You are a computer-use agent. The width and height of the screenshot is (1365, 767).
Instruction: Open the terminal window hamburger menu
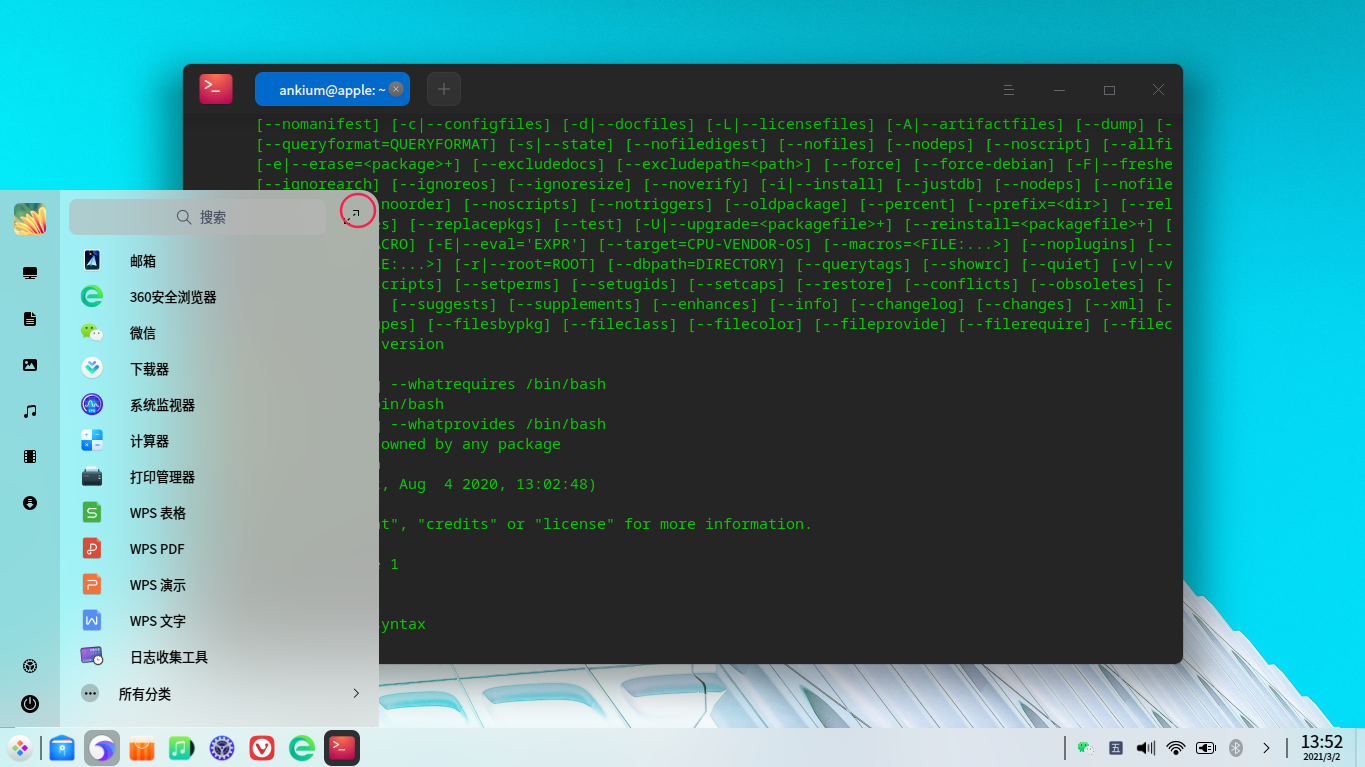tap(1009, 90)
